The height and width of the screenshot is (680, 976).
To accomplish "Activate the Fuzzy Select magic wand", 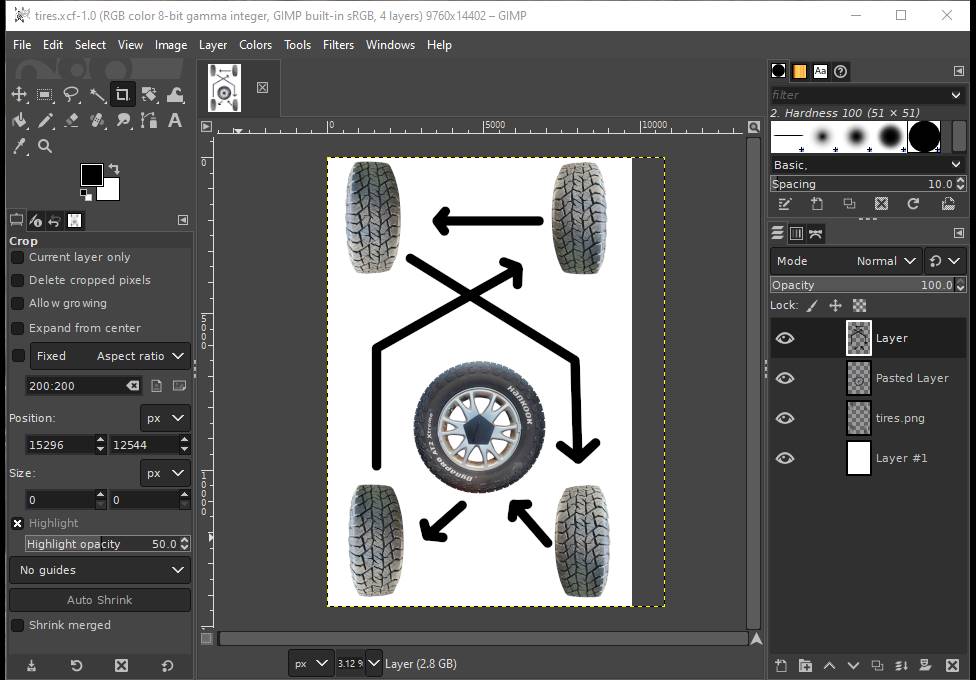I will pyautogui.click(x=97, y=95).
